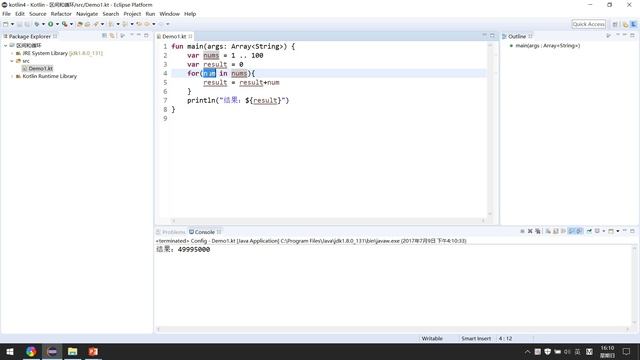This screenshot has height=360, width=640.
Task: Open the Open Console dropdown arrow
Action: [x=618, y=231]
